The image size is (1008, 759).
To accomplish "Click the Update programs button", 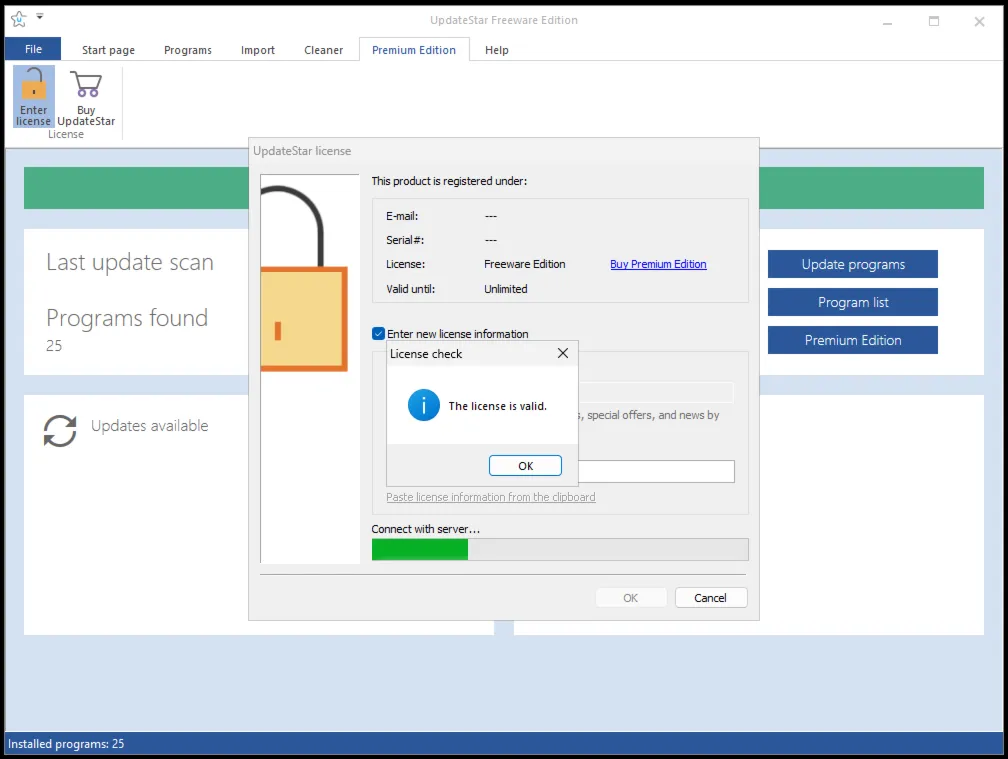I will tap(852, 264).
